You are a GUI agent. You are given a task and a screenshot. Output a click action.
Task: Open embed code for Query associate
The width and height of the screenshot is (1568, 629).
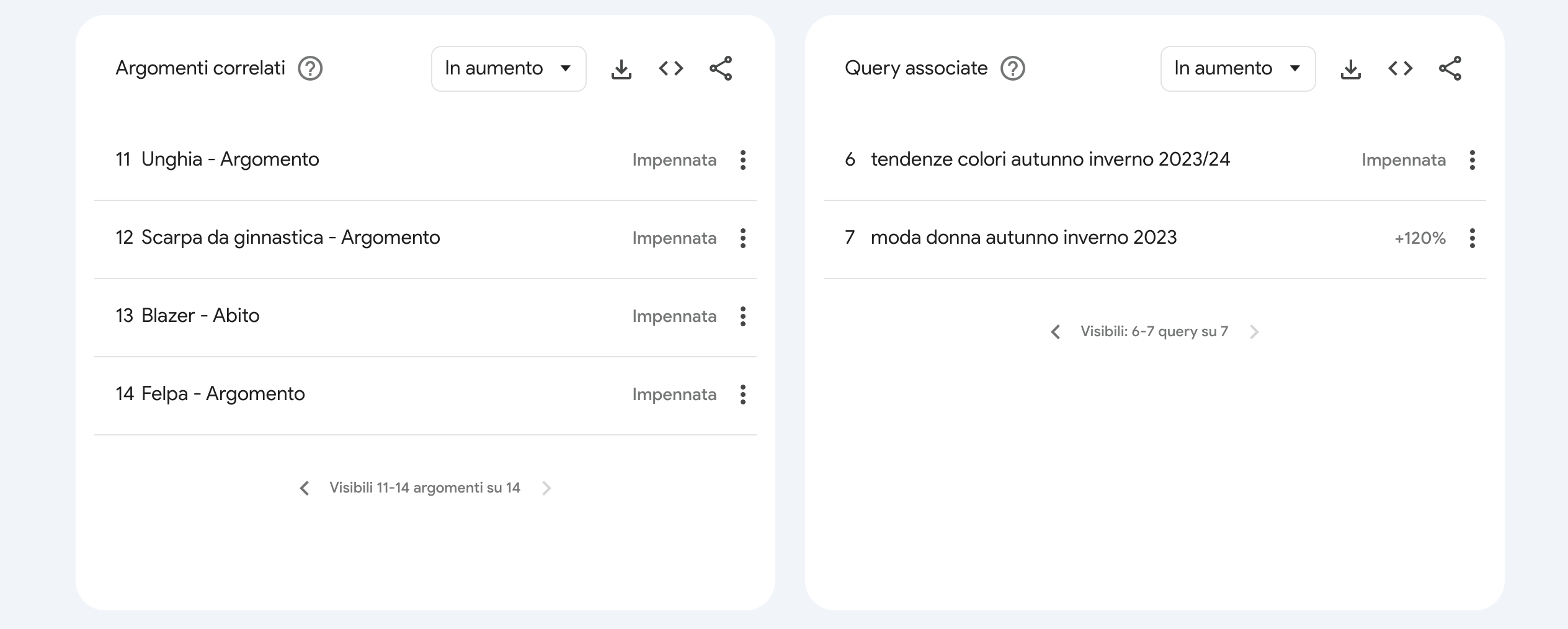tap(1400, 69)
